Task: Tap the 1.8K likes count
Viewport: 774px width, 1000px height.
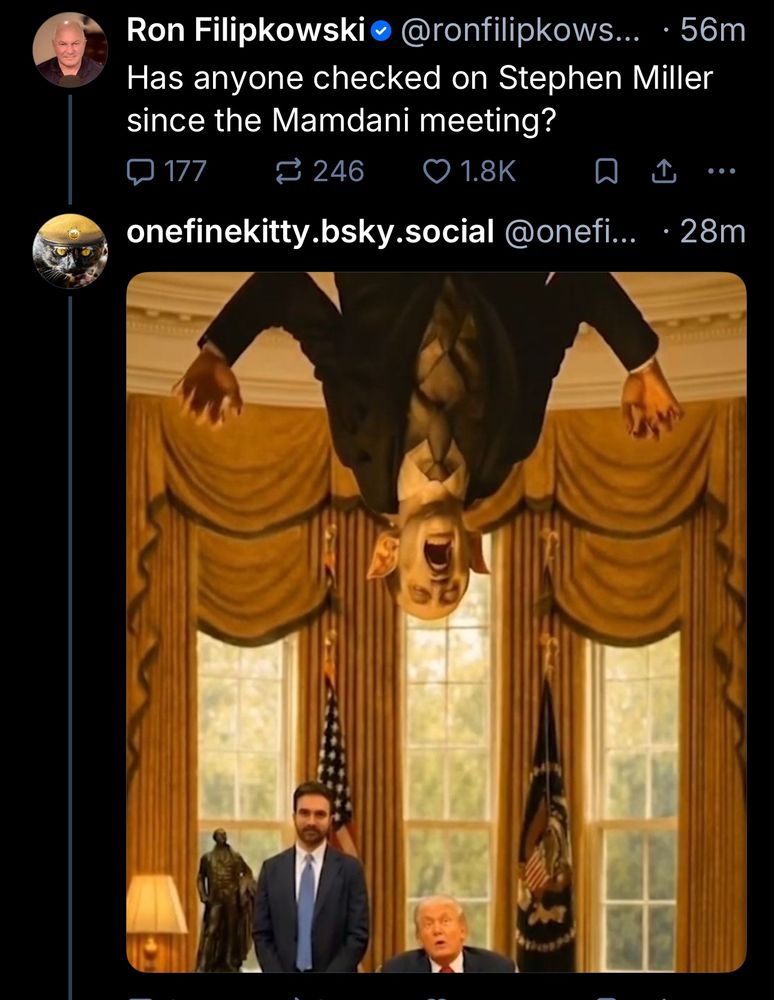Action: coord(487,172)
